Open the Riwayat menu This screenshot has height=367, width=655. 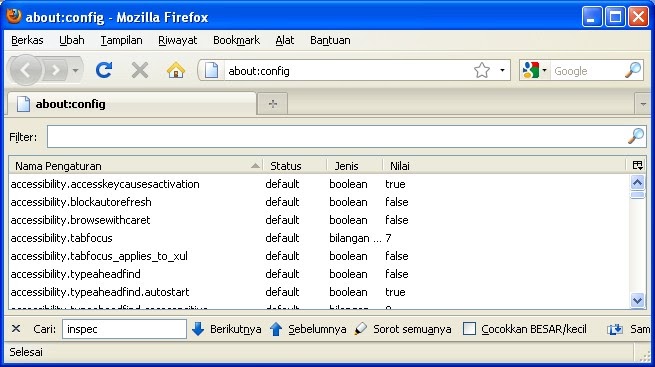tap(178, 40)
